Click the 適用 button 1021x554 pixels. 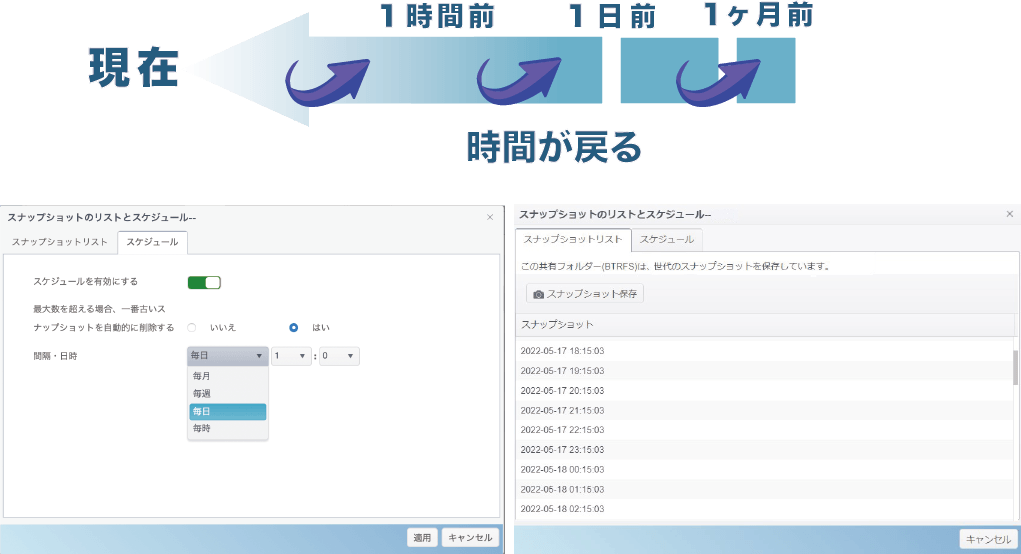click(422, 538)
